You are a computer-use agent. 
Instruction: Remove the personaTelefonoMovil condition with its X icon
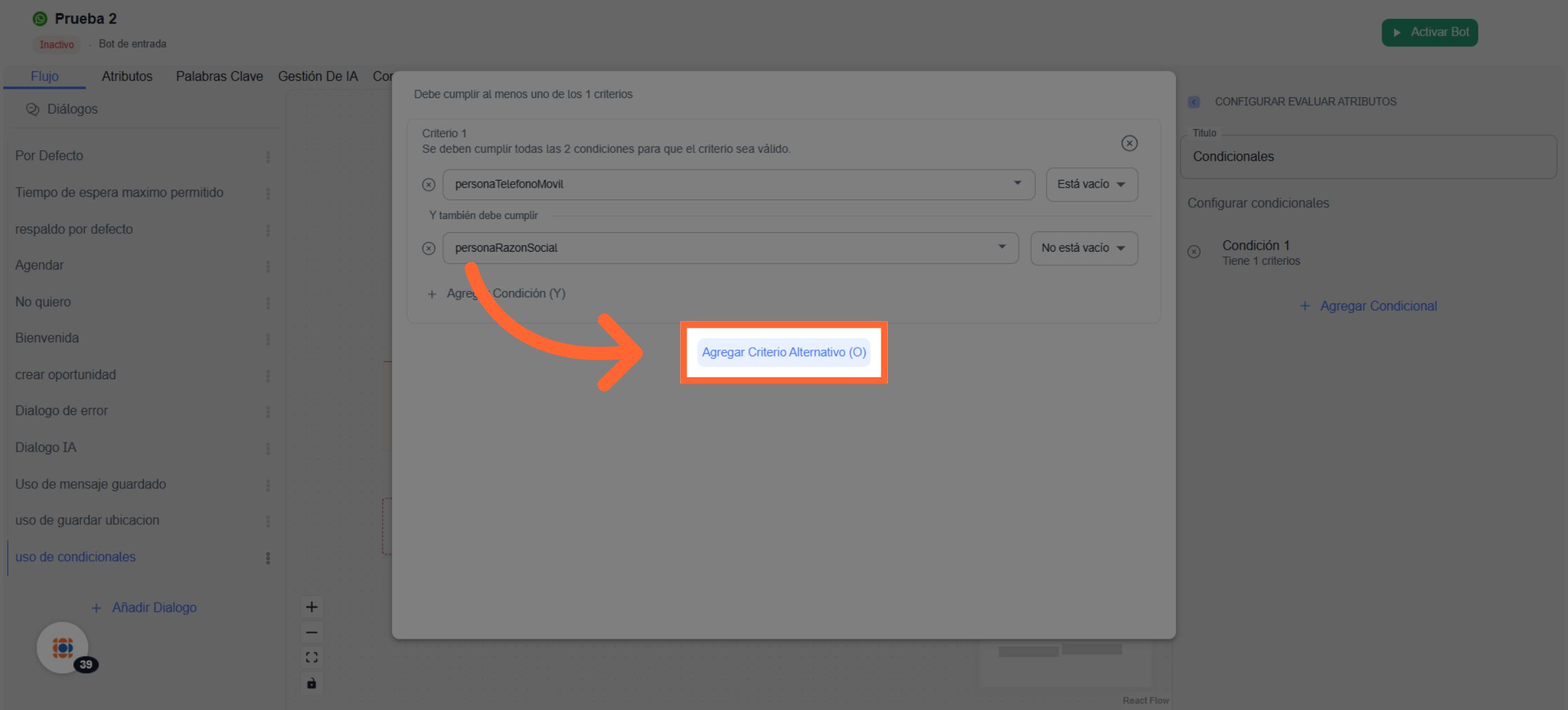[x=429, y=185]
